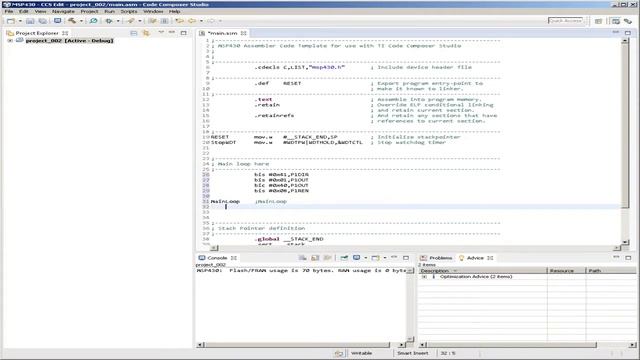Click Collapse All icon in Project Explorer

click(x=134, y=33)
